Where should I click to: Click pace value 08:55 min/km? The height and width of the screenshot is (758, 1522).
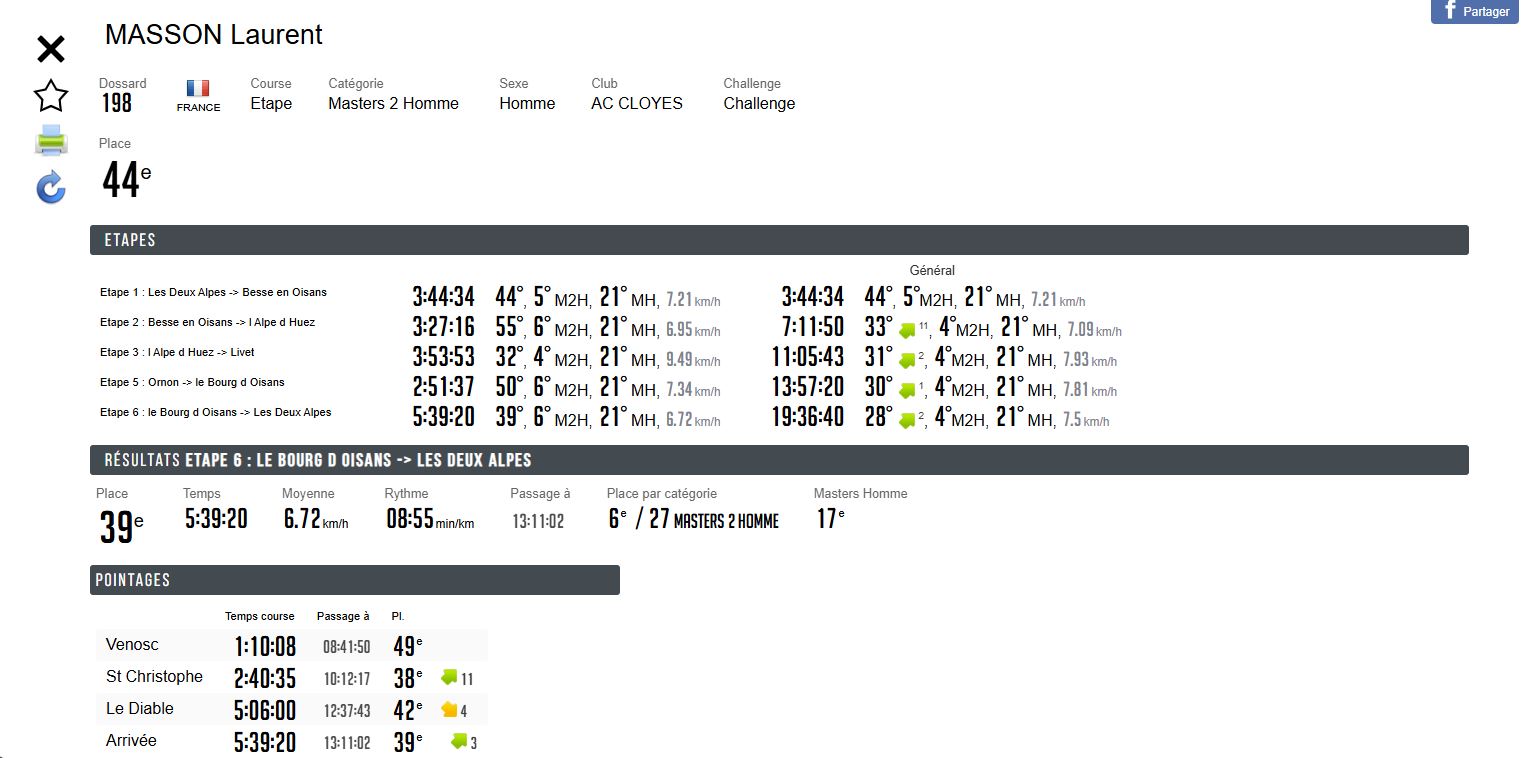click(430, 519)
